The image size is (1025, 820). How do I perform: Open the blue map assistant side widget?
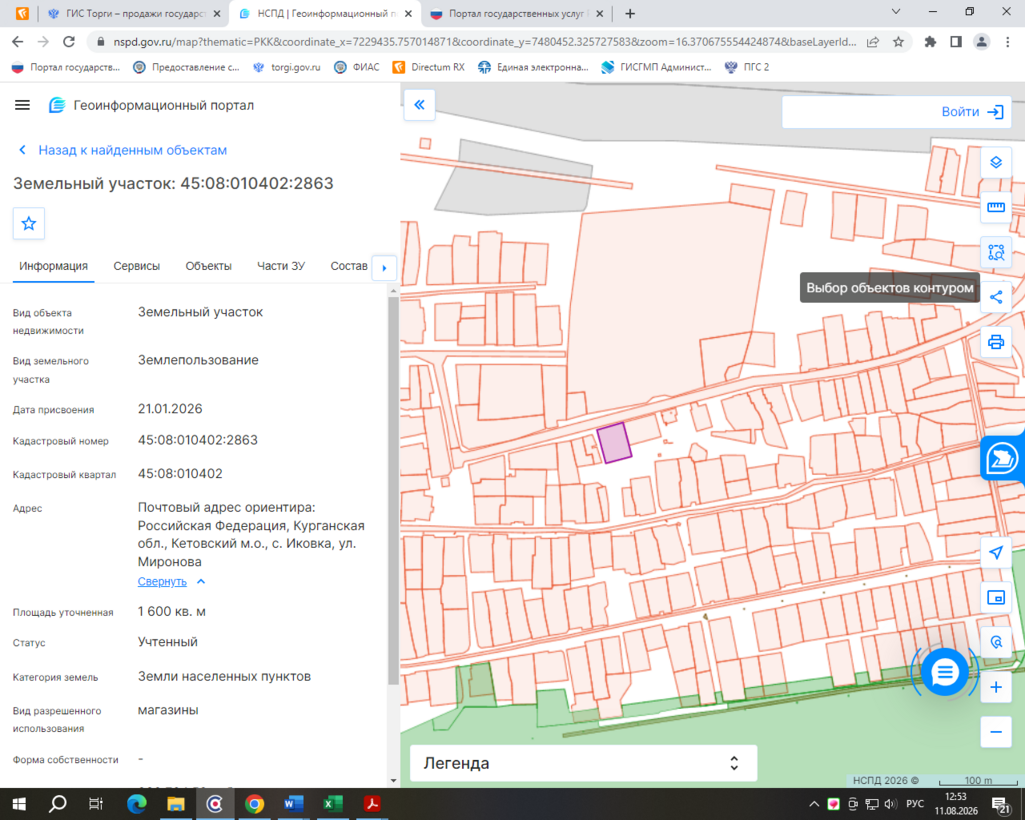tap(1003, 458)
